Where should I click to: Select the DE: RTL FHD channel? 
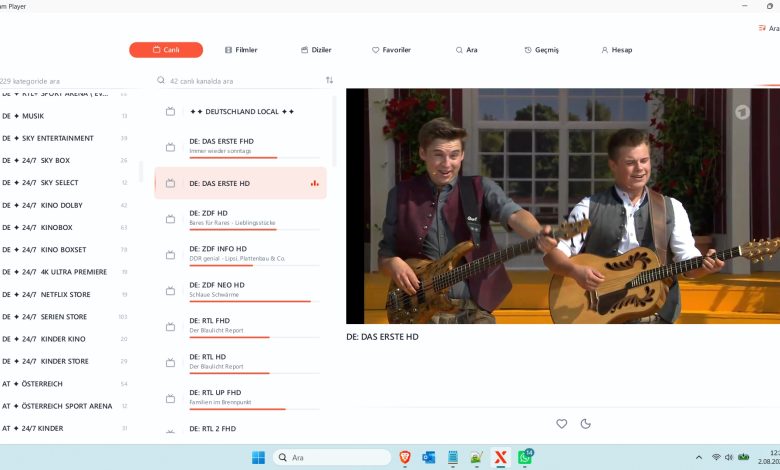point(240,326)
